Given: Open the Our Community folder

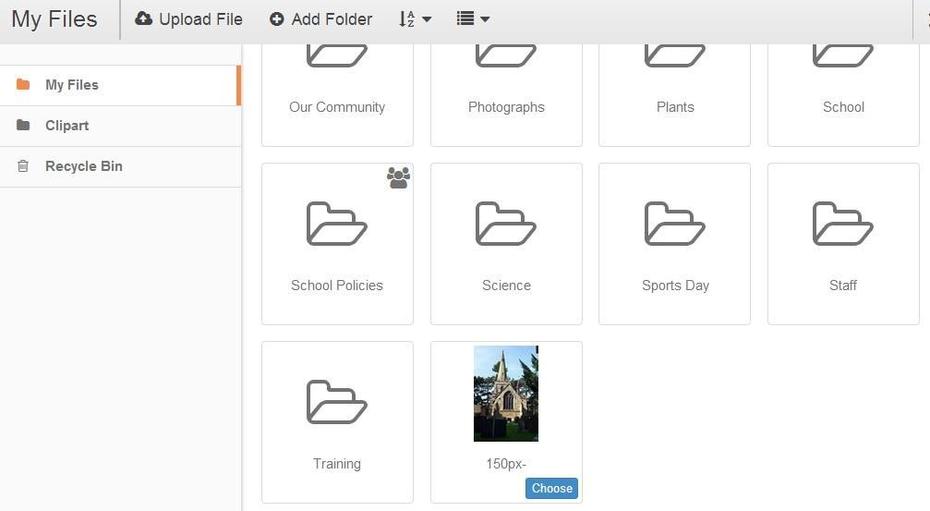Looking at the screenshot, I should click(x=337, y=95).
